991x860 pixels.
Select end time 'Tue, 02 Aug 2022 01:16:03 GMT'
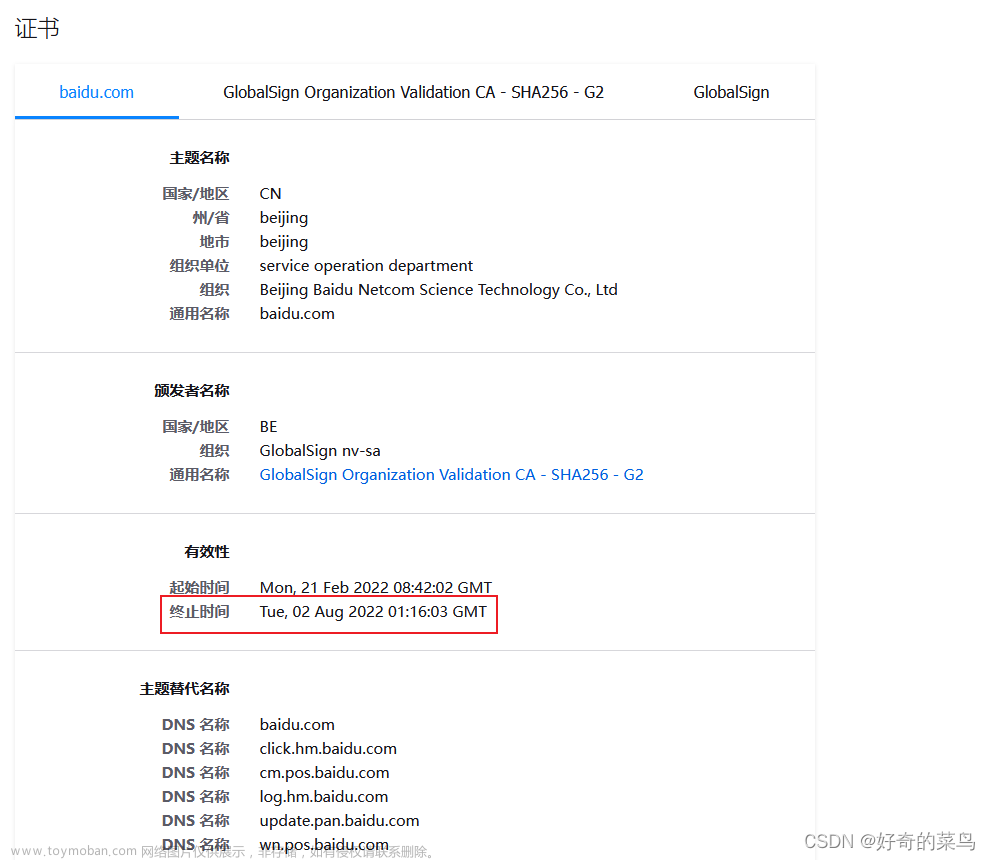click(x=373, y=612)
